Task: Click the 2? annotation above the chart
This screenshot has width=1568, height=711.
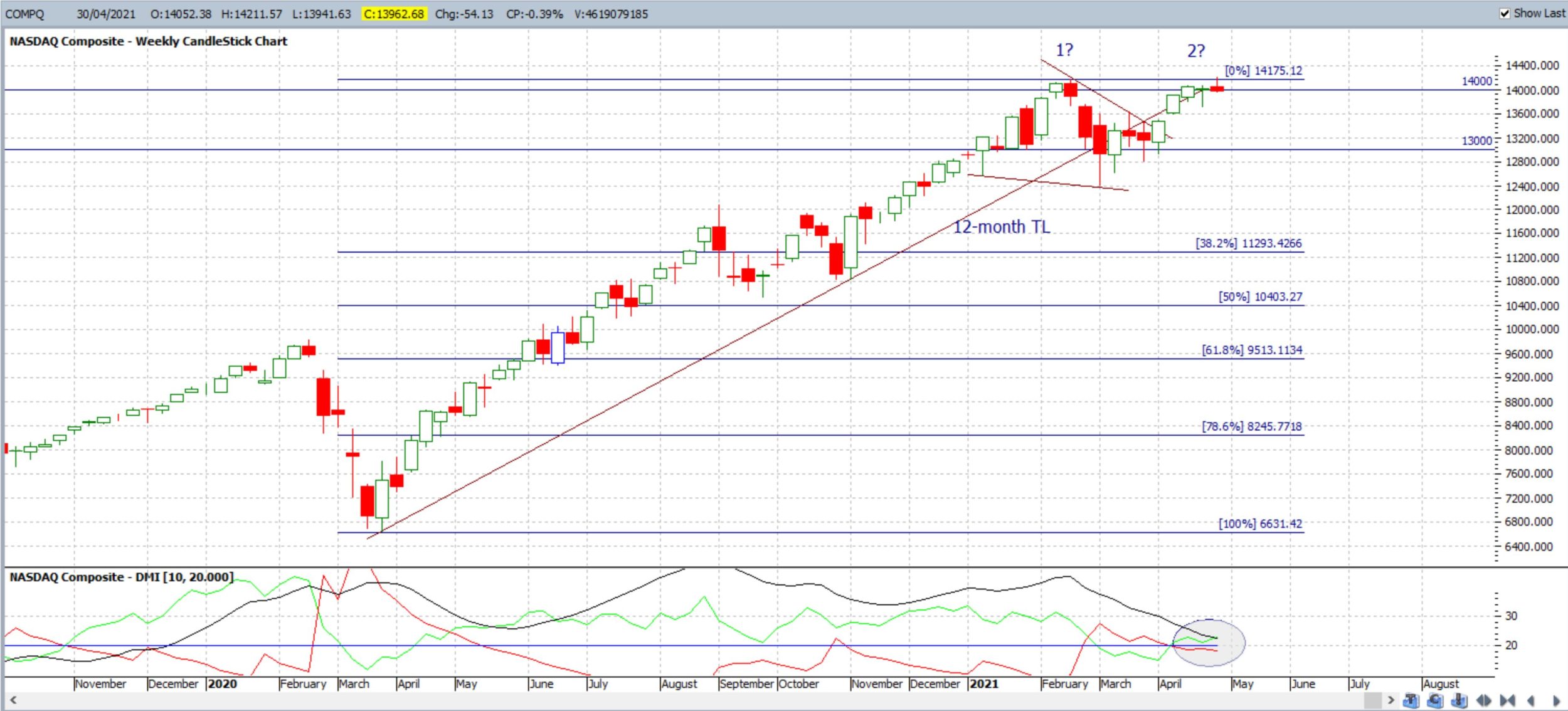Action: coord(1196,51)
